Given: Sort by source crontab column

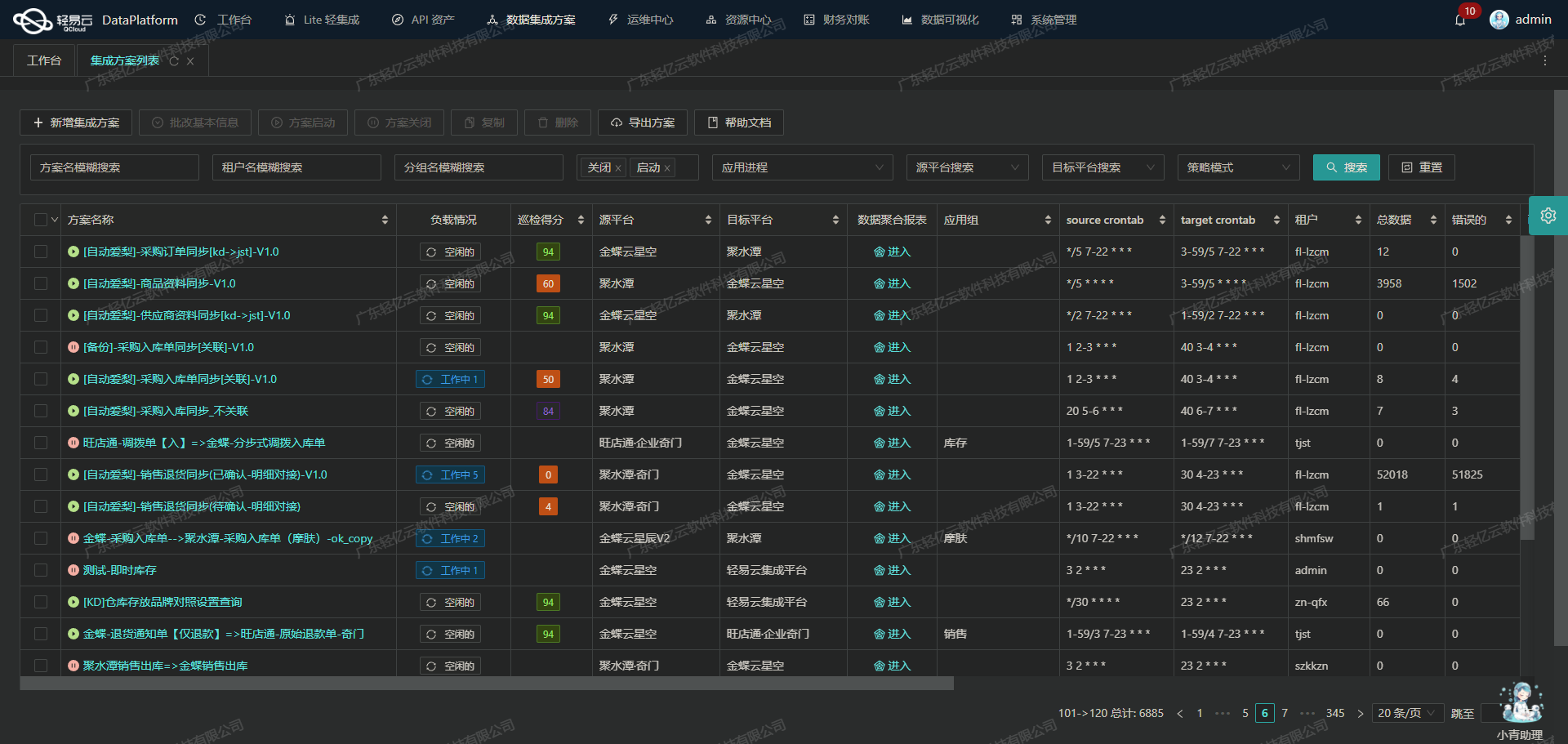Looking at the screenshot, I should [1162, 220].
